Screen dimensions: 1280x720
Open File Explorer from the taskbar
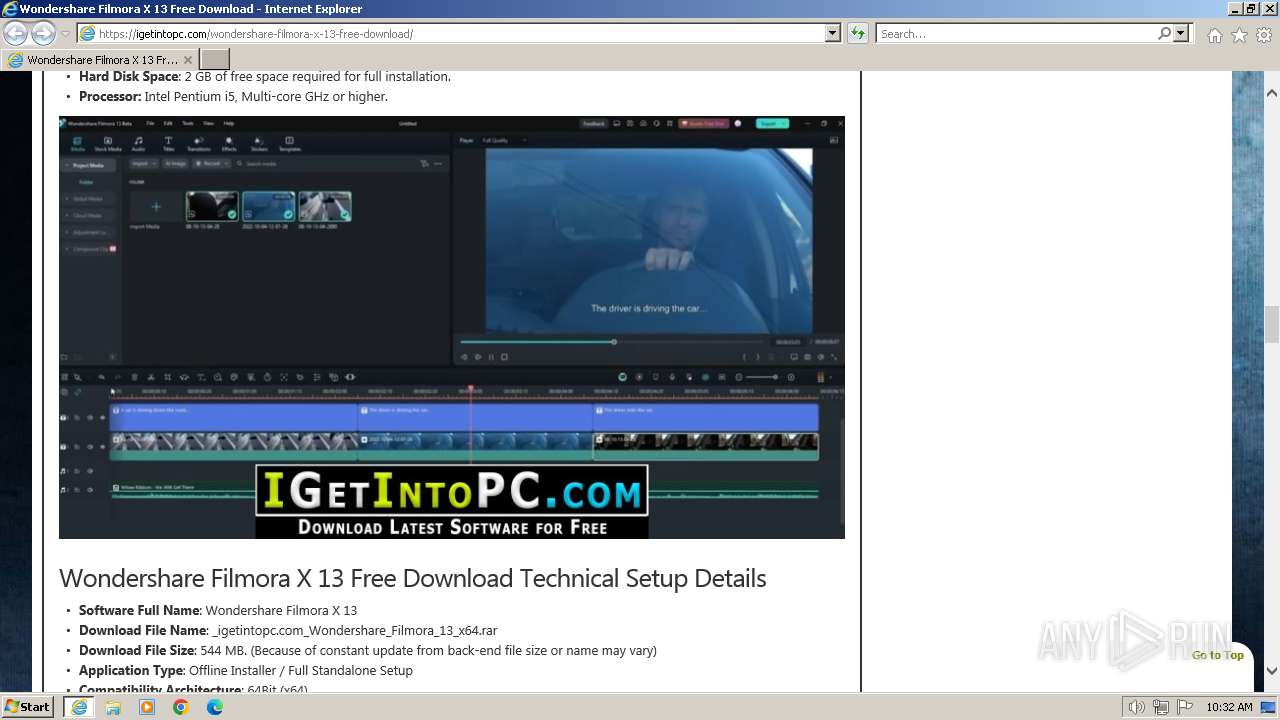(113, 707)
